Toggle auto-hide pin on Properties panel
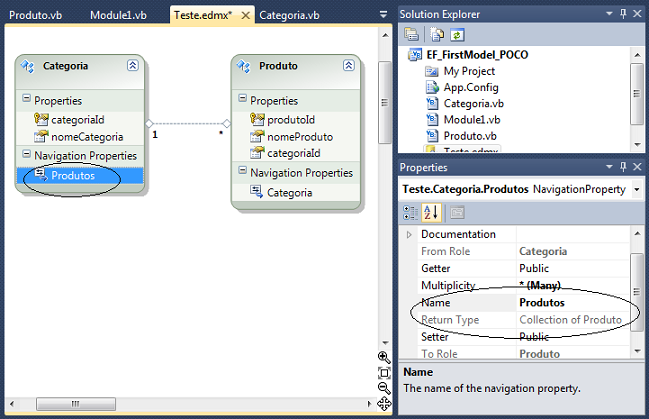This screenshot has height=419, width=649. point(623,167)
